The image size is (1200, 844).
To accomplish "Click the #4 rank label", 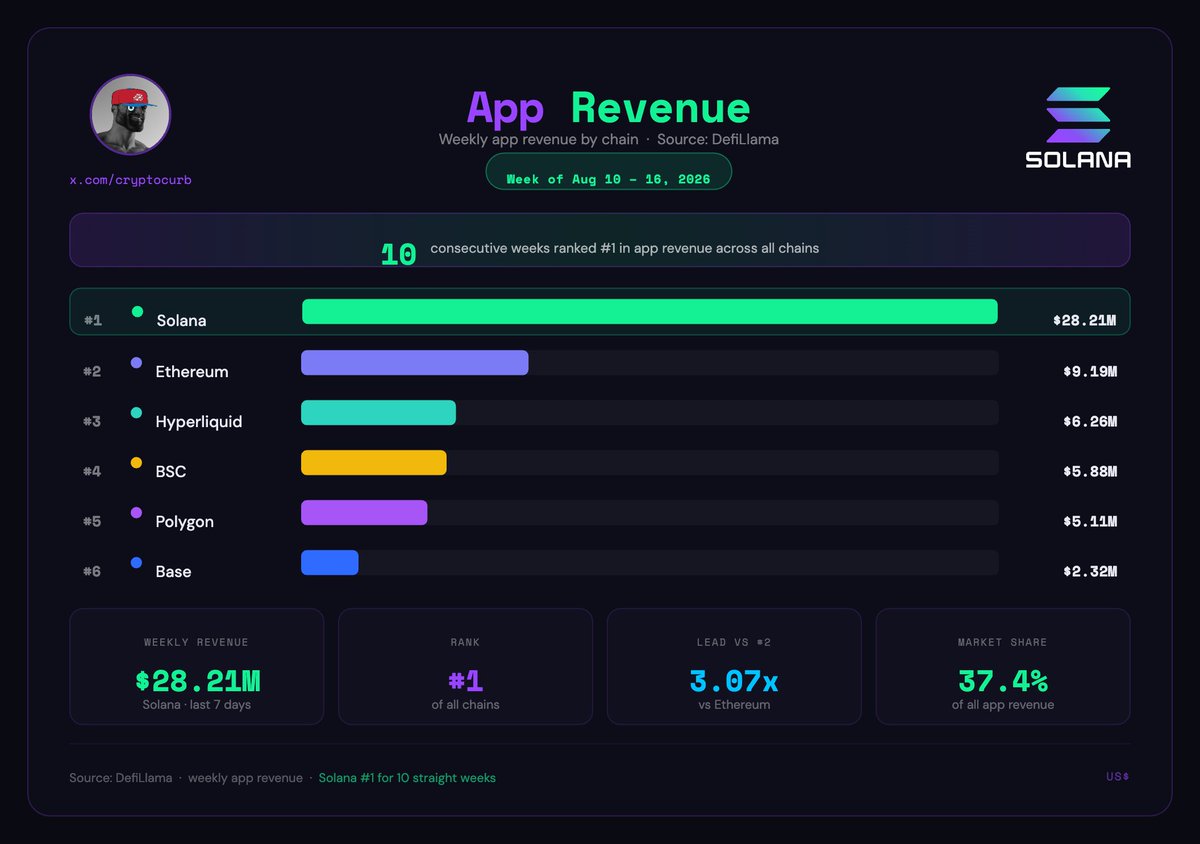I will tap(92, 471).
